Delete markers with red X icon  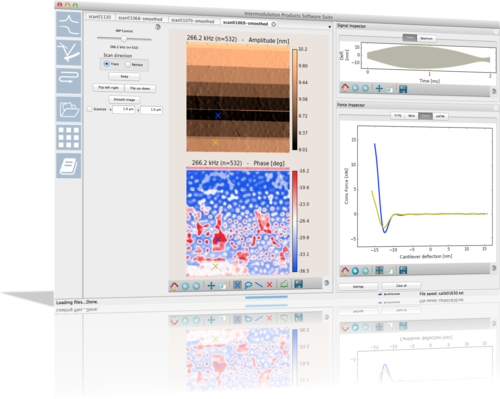pyautogui.click(x=269, y=285)
